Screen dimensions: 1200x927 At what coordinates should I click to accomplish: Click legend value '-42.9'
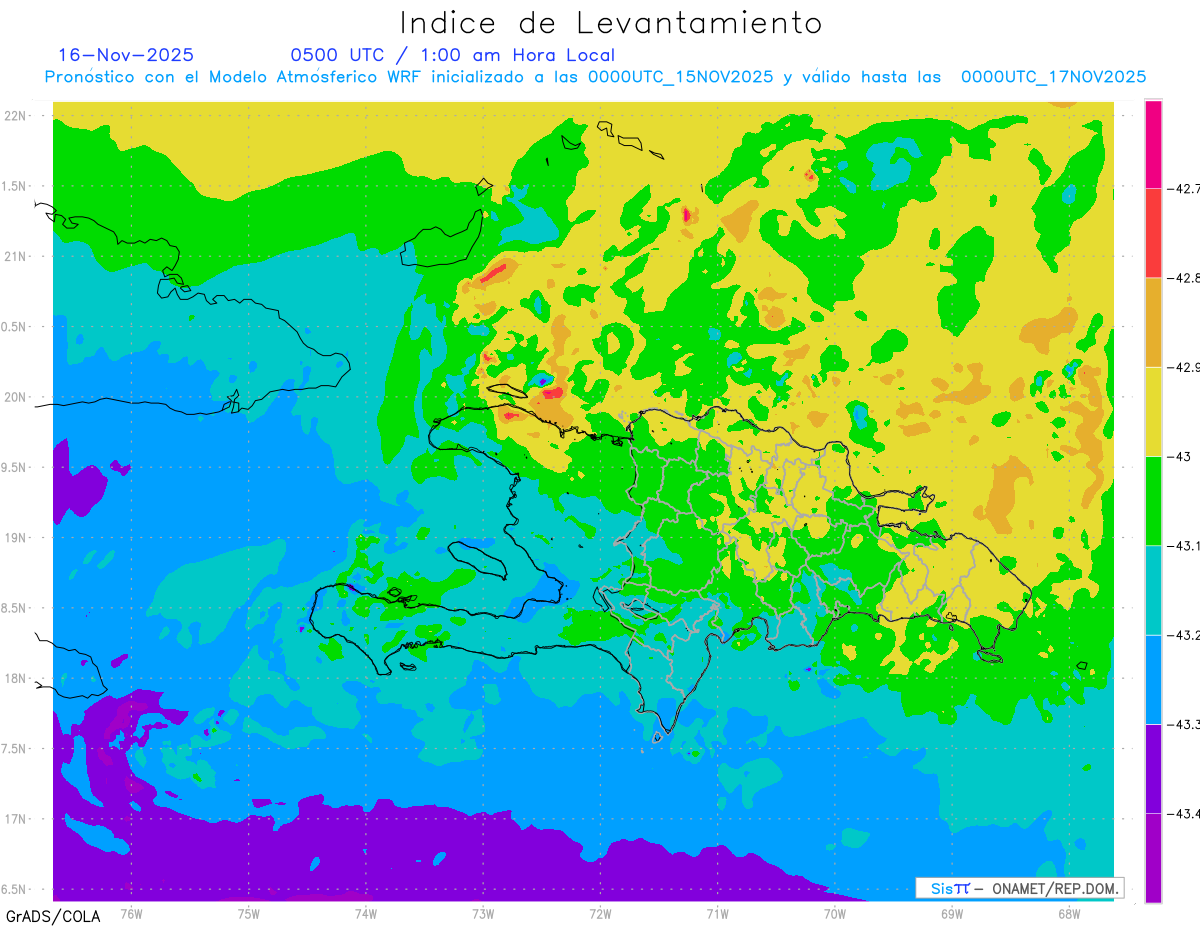[x=1184, y=367]
